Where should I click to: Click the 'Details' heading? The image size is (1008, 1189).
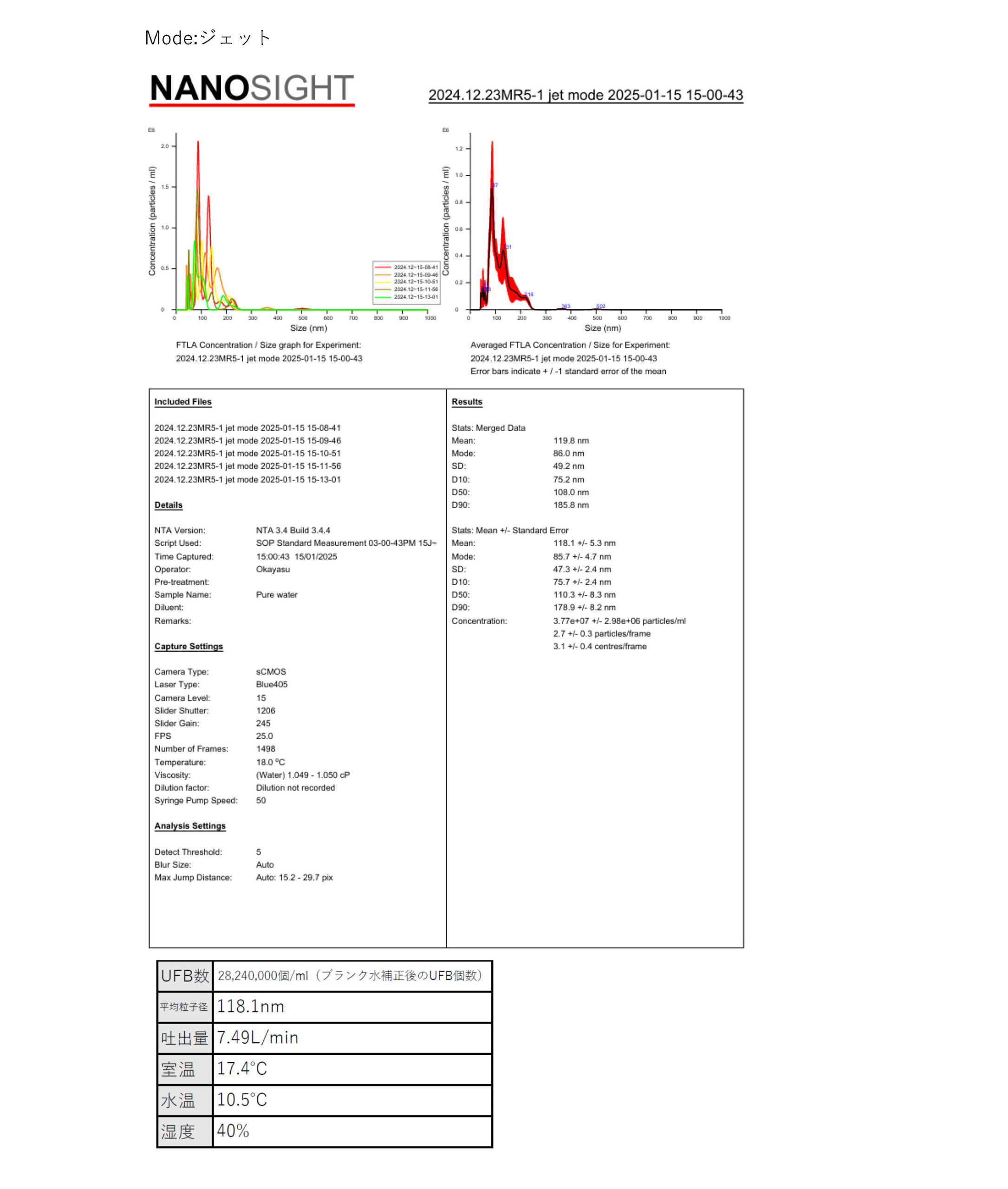(x=168, y=505)
